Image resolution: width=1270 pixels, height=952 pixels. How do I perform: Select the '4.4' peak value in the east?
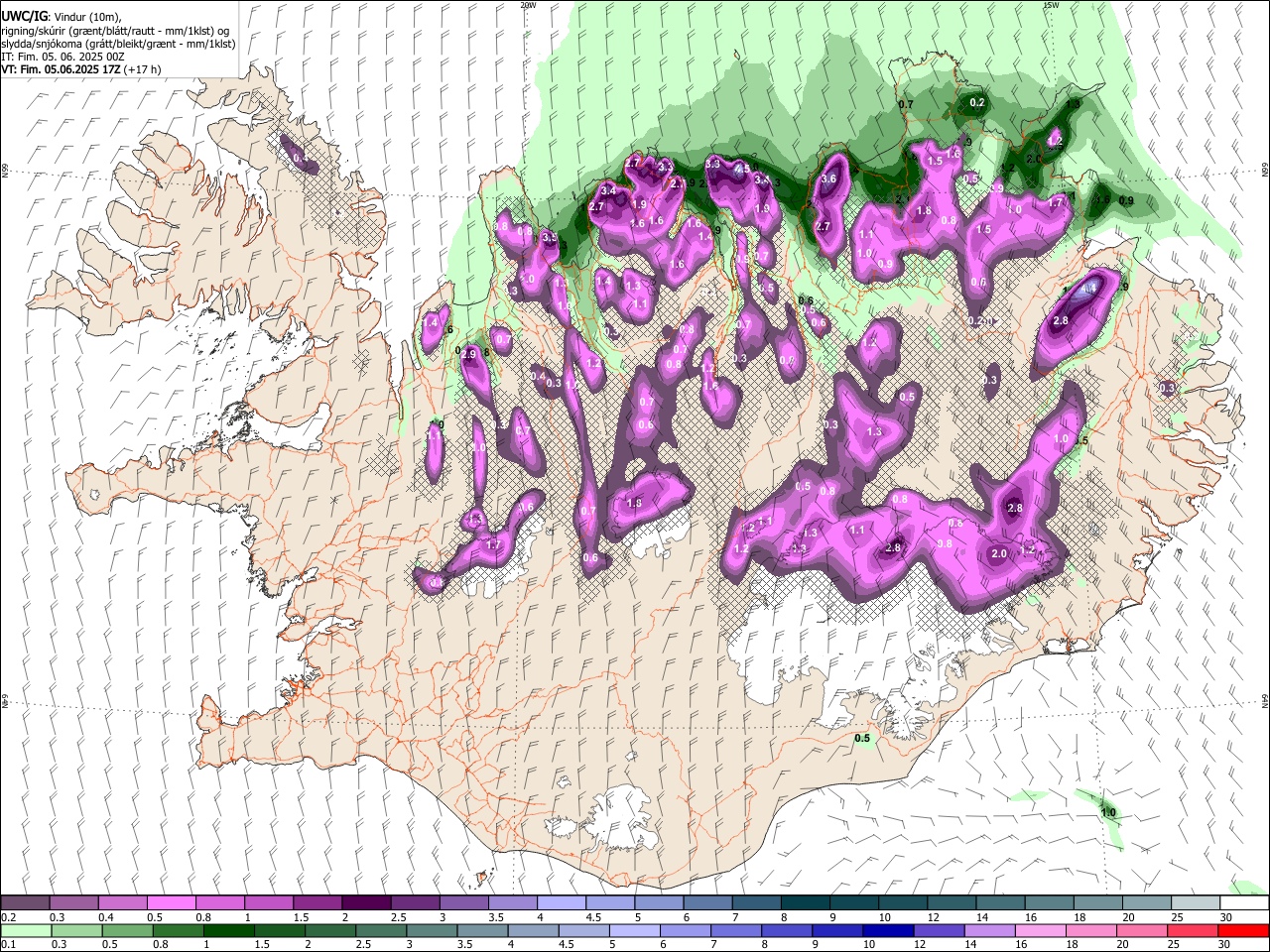[1088, 289]
